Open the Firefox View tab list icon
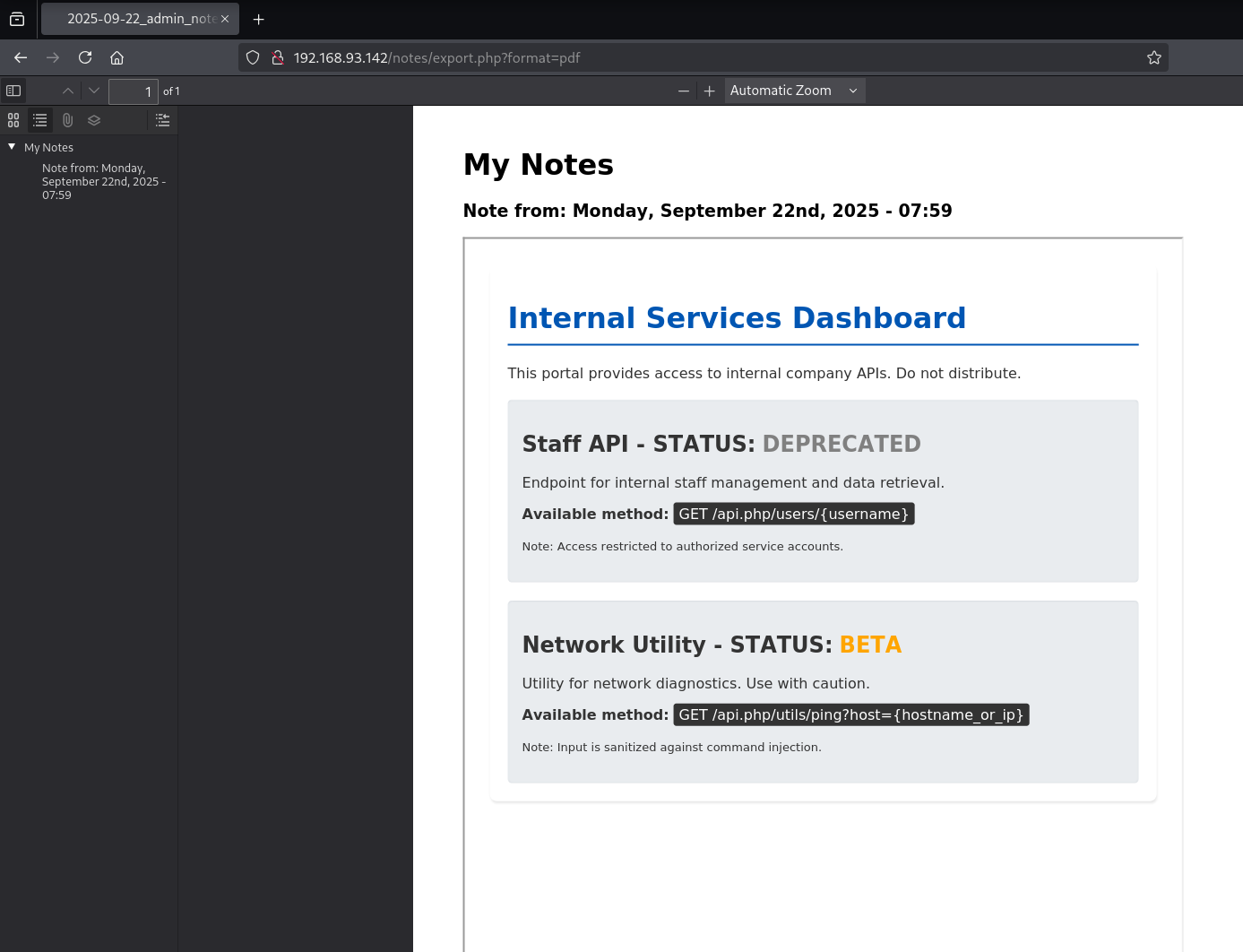 click(x=17, y=19)
